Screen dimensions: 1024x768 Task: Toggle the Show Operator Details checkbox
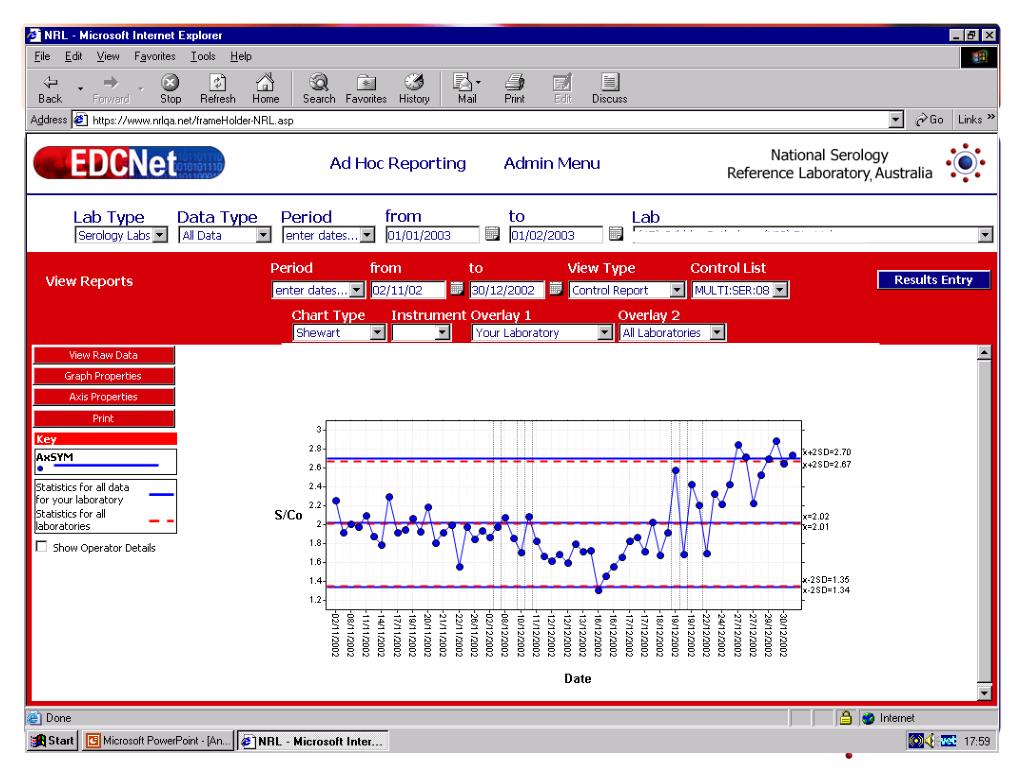click(x=42, y=547)
